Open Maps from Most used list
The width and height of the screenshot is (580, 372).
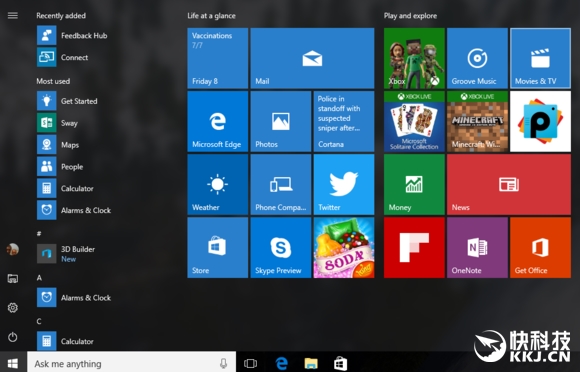(x=58, y=145)
